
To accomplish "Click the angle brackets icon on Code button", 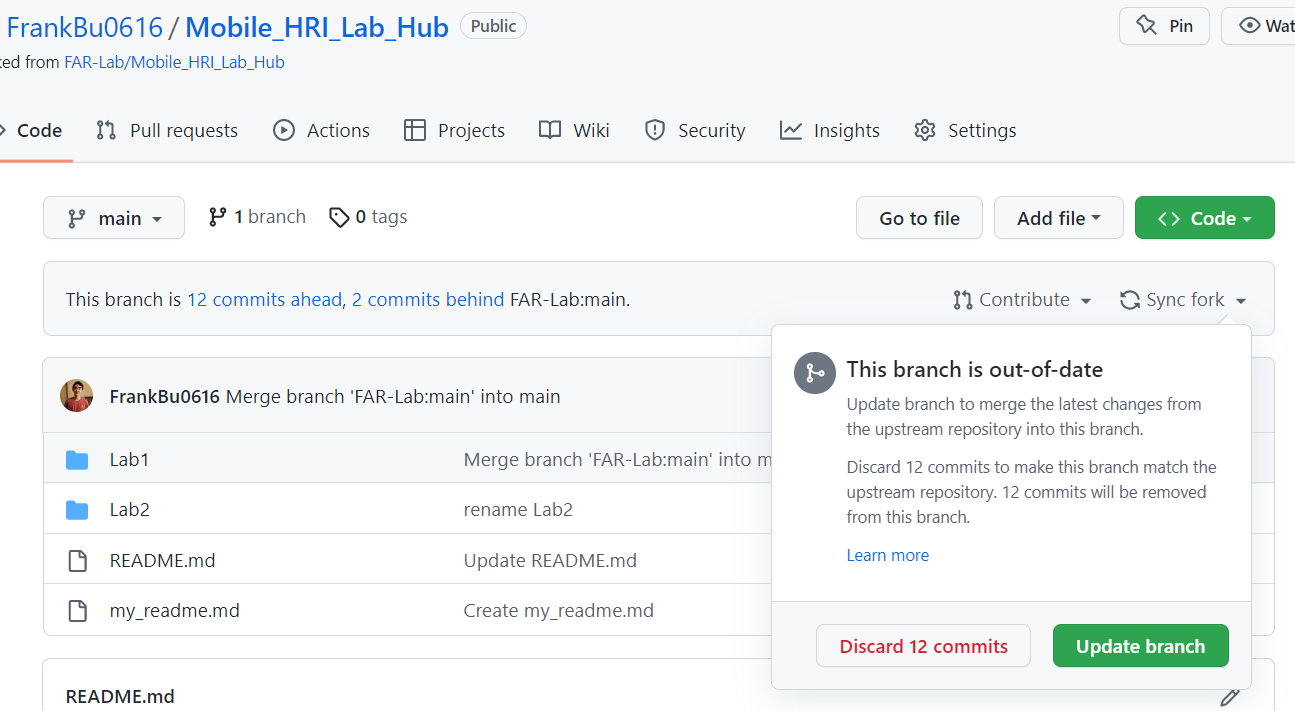I will click(x=1168, y=218).
